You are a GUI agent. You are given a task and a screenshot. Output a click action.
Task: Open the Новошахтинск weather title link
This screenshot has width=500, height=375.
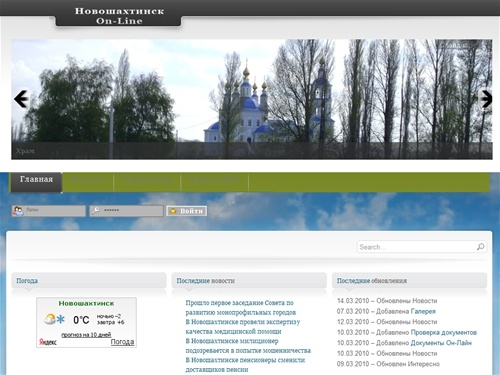(86, 303)
